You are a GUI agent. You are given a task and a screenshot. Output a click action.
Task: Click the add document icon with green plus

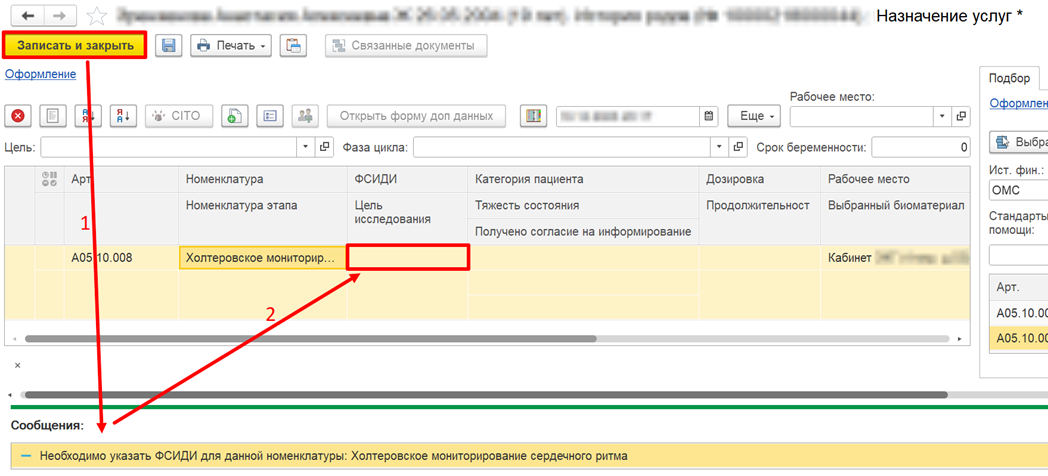(233, 116)
